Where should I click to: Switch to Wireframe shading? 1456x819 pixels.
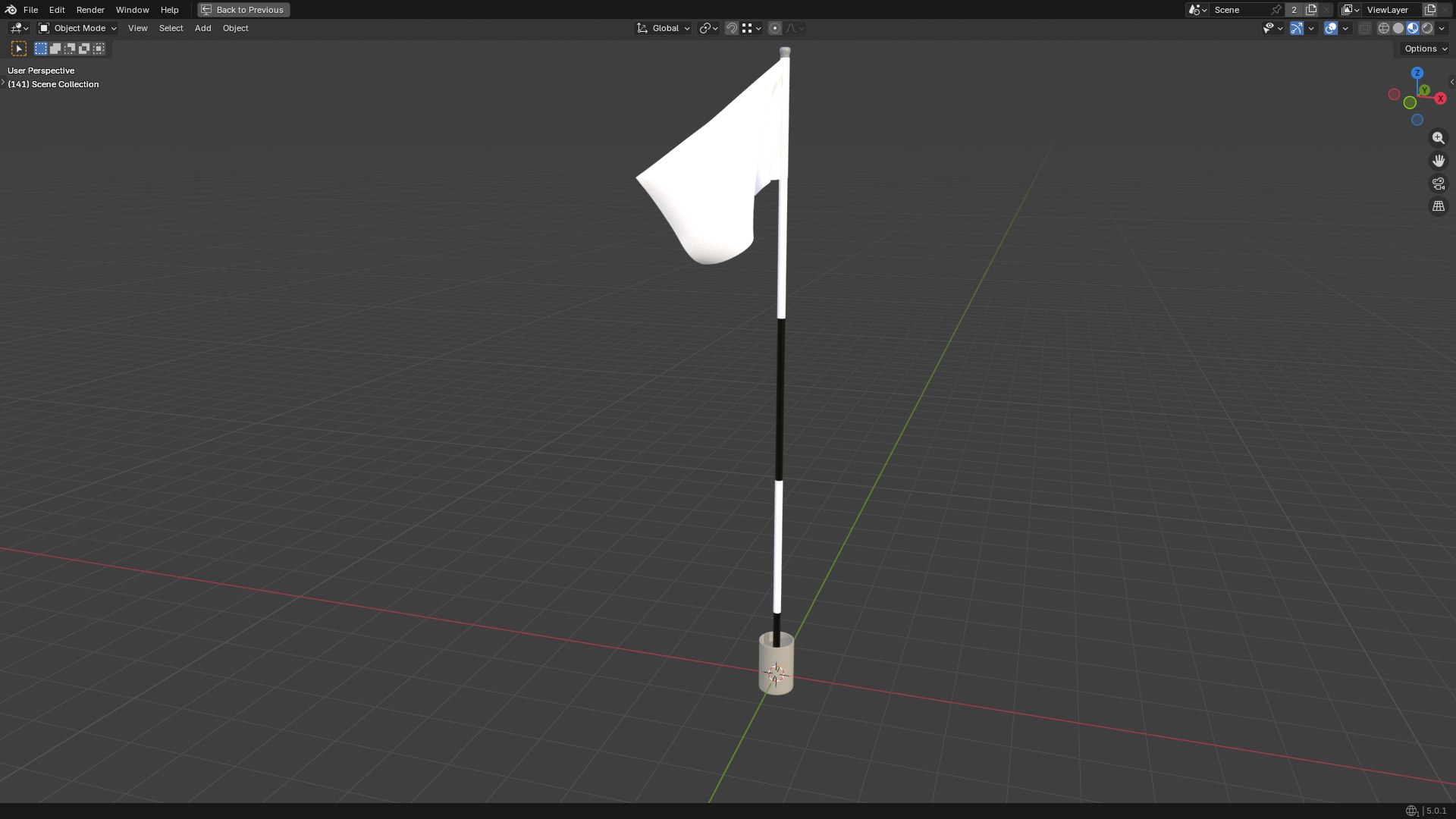coord(1384,28)
